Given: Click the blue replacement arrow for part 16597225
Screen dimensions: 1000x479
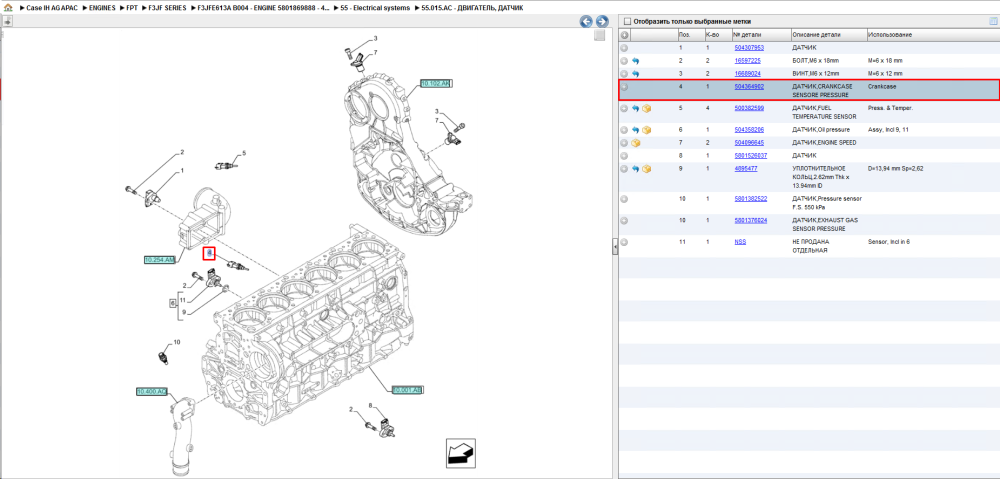Looking at the screenshot, I should click(636, 61).
